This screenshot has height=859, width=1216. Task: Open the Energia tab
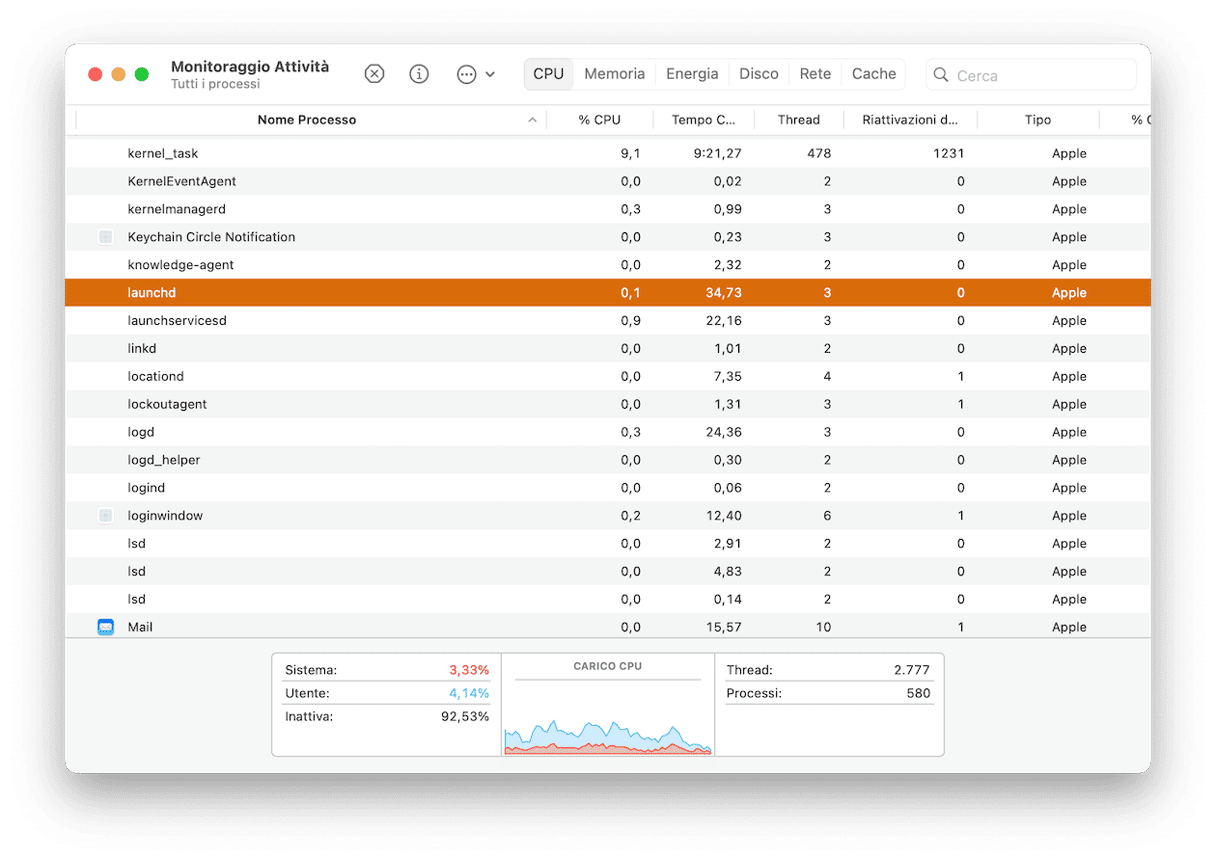tap(692, 74)
